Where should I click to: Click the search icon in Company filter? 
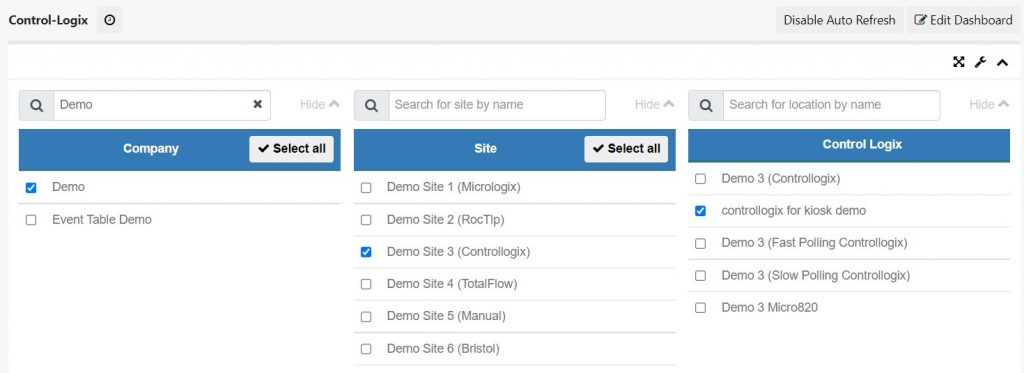37,105
